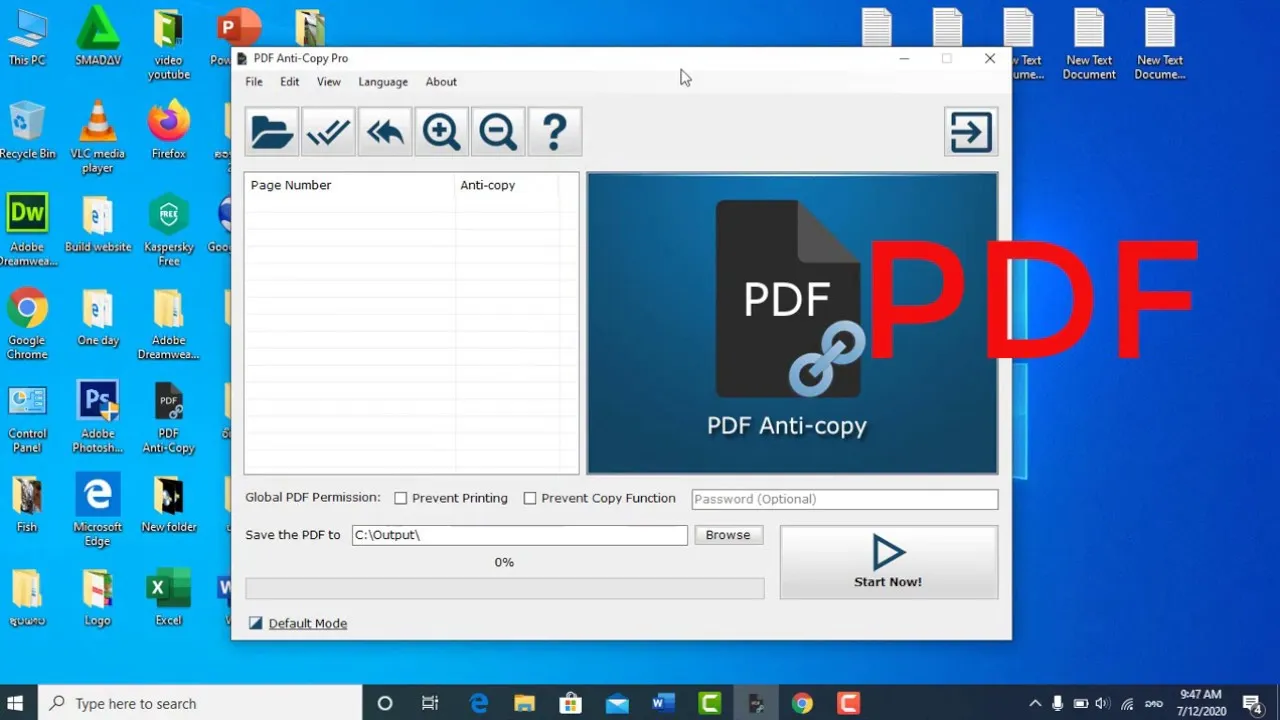Open the Language menu

[x=383, y=82]
